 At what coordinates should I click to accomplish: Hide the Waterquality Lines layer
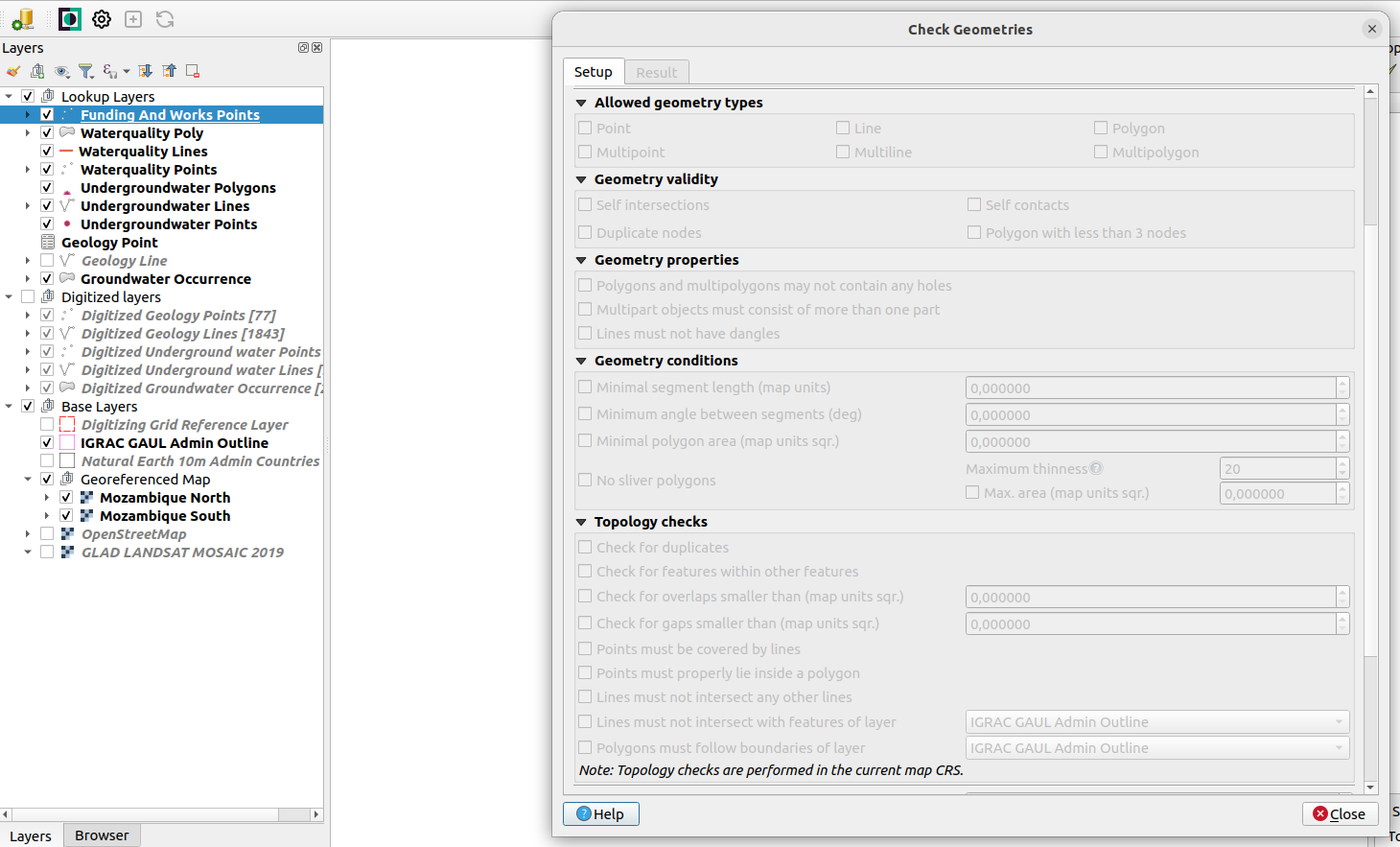pyautogui.click(x=47, y=152)
